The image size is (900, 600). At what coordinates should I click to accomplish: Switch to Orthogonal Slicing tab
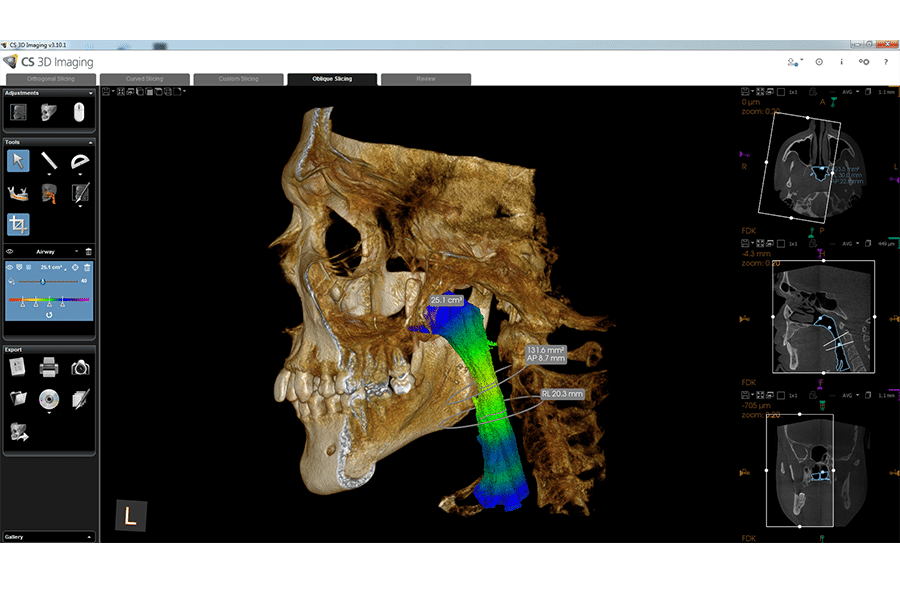[51, 79]
